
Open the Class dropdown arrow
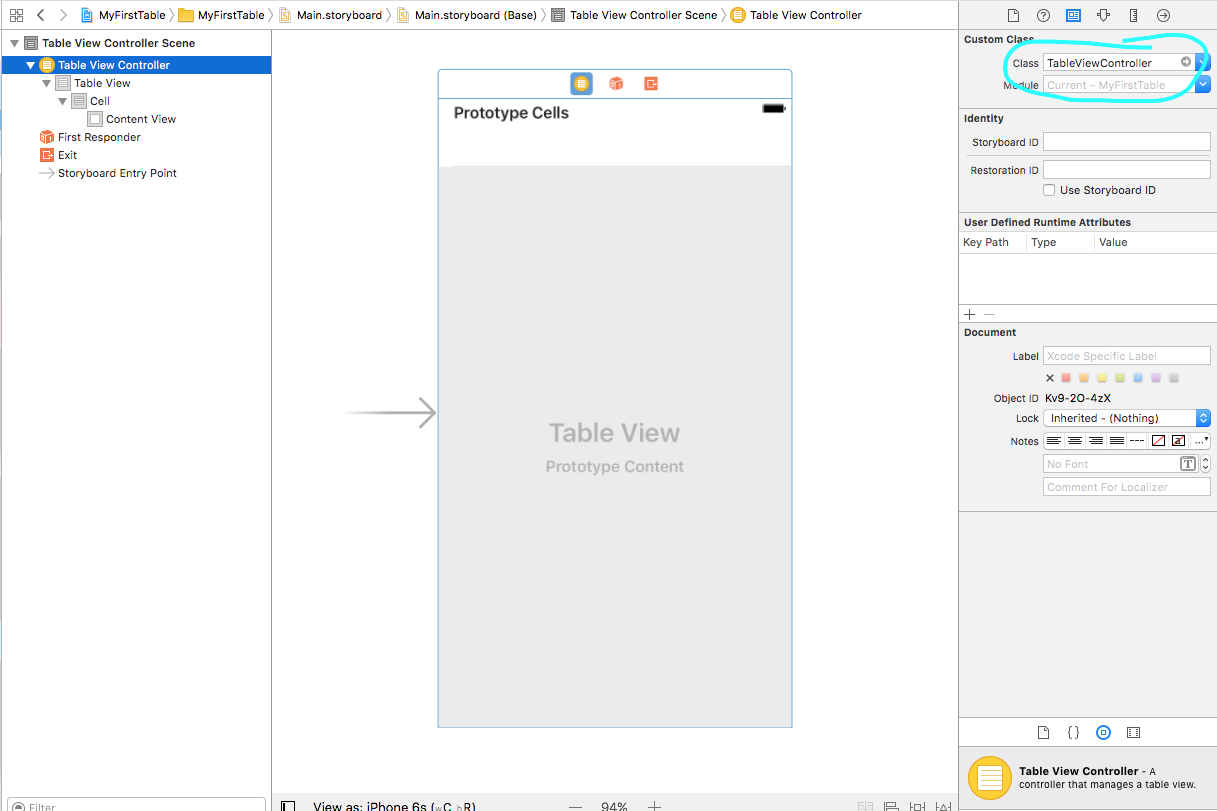click(x=1204, y=62)
